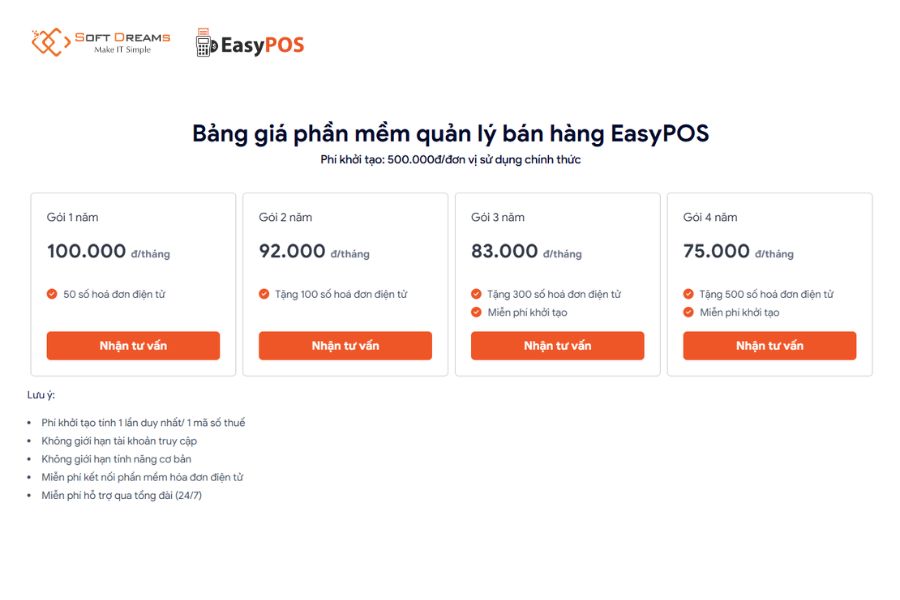Click the check icon beside 'Miễn phí khởi tạo' in Gói 4 năm
The height and width of the screenshot is (600, 900).
tap(689, 311)
